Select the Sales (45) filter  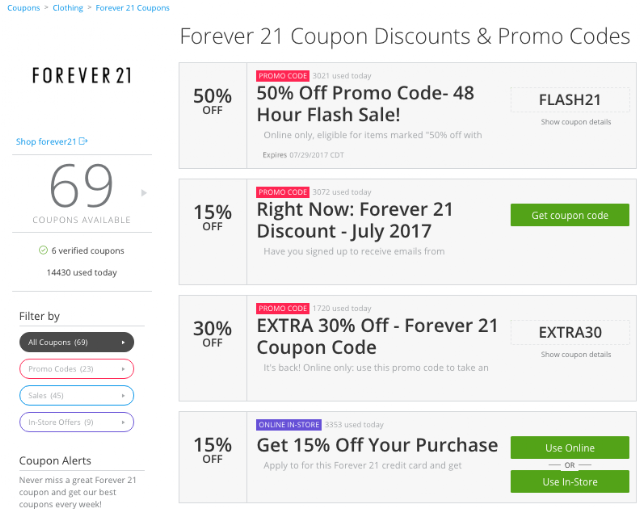(75, 395)
